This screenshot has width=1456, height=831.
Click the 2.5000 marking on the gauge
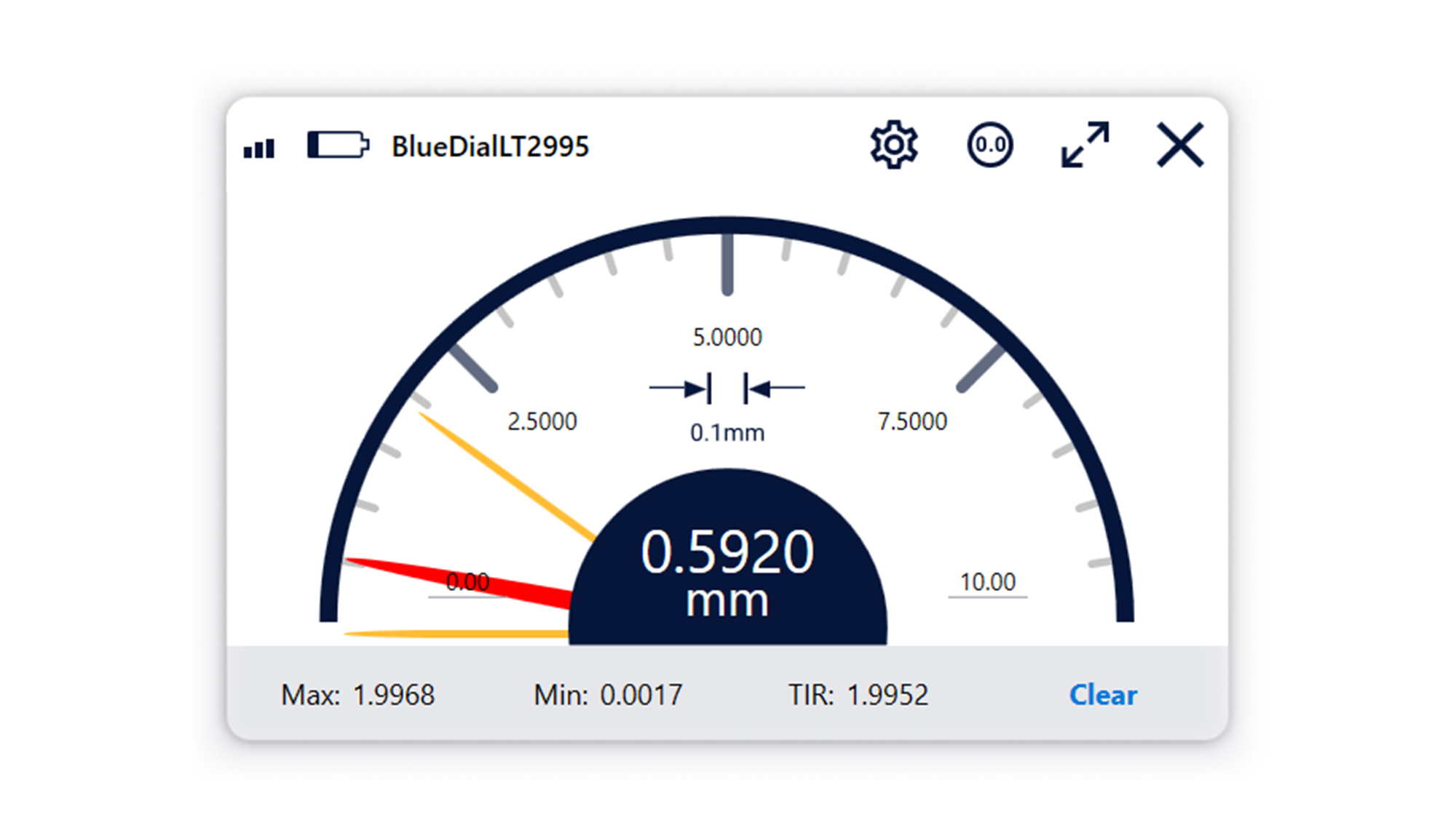point(542,421)
